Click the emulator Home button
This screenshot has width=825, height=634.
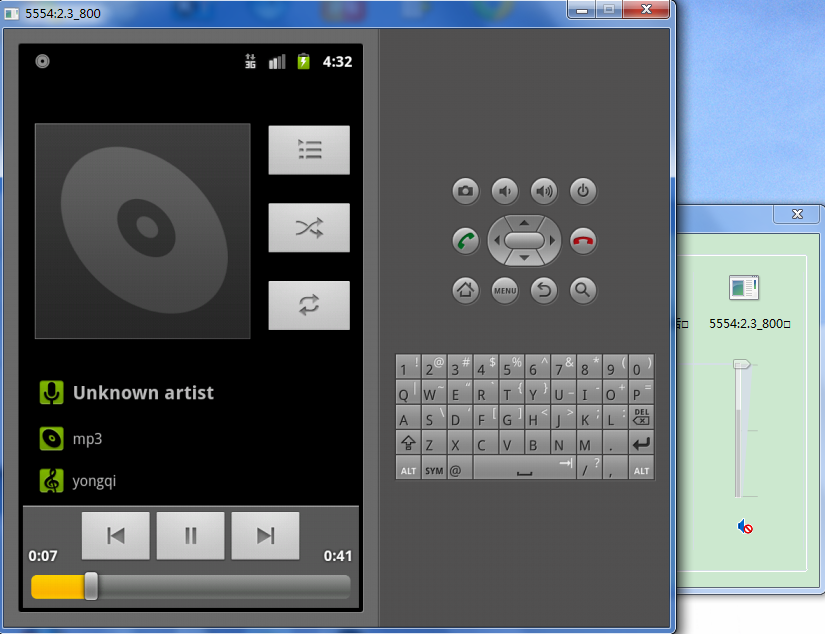click(x=466, y=290)
